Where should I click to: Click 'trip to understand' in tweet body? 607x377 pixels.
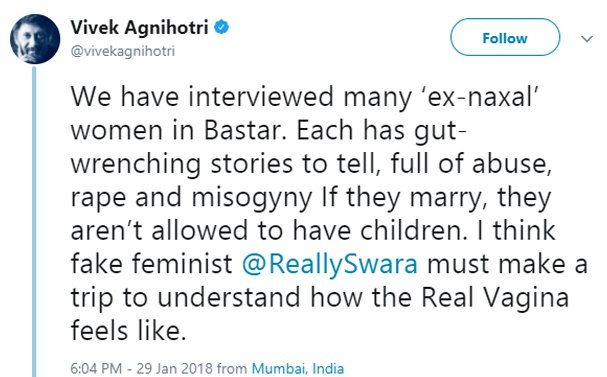tap(185, 298)
